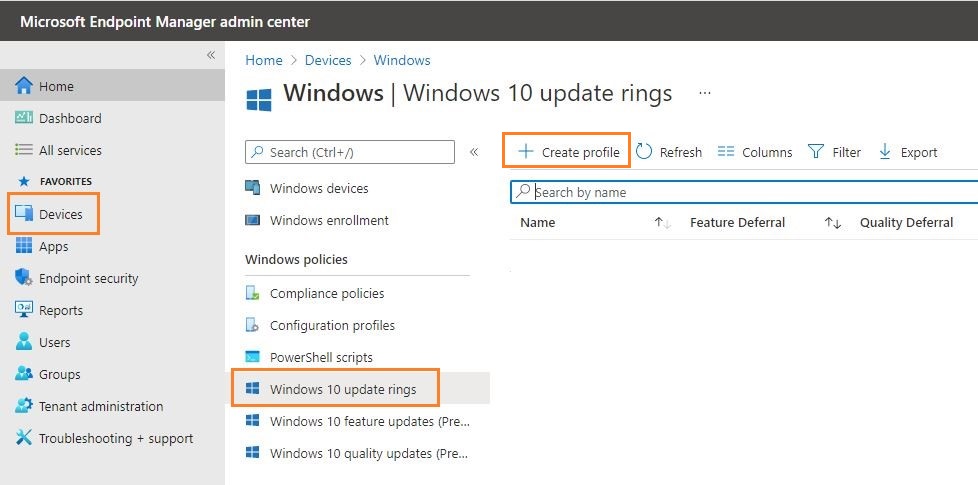The image size is (978, 485).
Task: Click the Refresh toolbar icon
Action: tap(644, 151)
